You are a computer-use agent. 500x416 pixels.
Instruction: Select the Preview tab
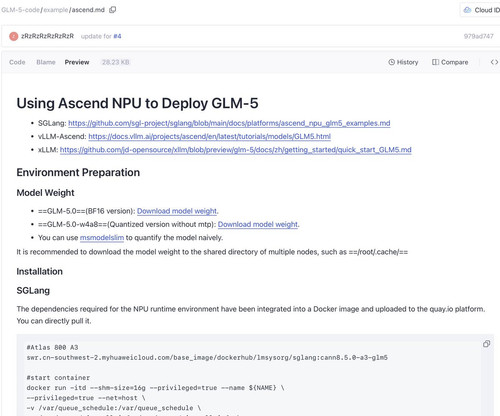(x=77, y=62)
